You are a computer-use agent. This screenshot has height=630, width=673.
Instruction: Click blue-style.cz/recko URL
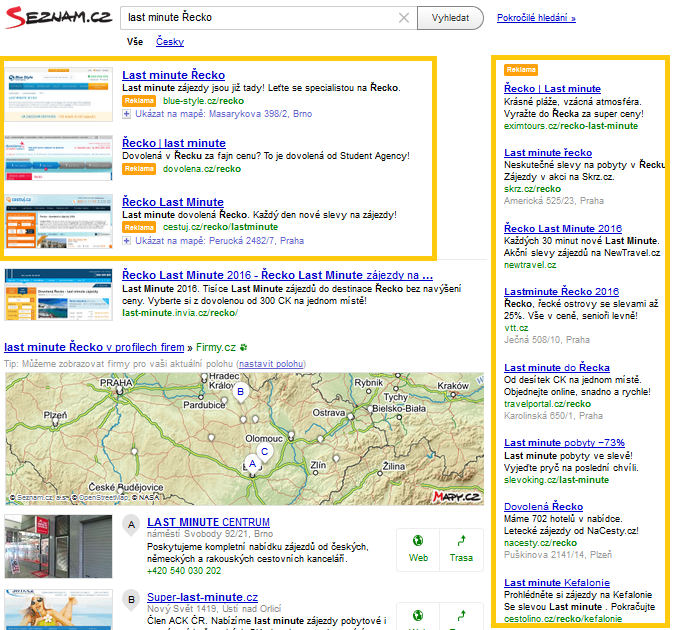[x=203, y=101]
